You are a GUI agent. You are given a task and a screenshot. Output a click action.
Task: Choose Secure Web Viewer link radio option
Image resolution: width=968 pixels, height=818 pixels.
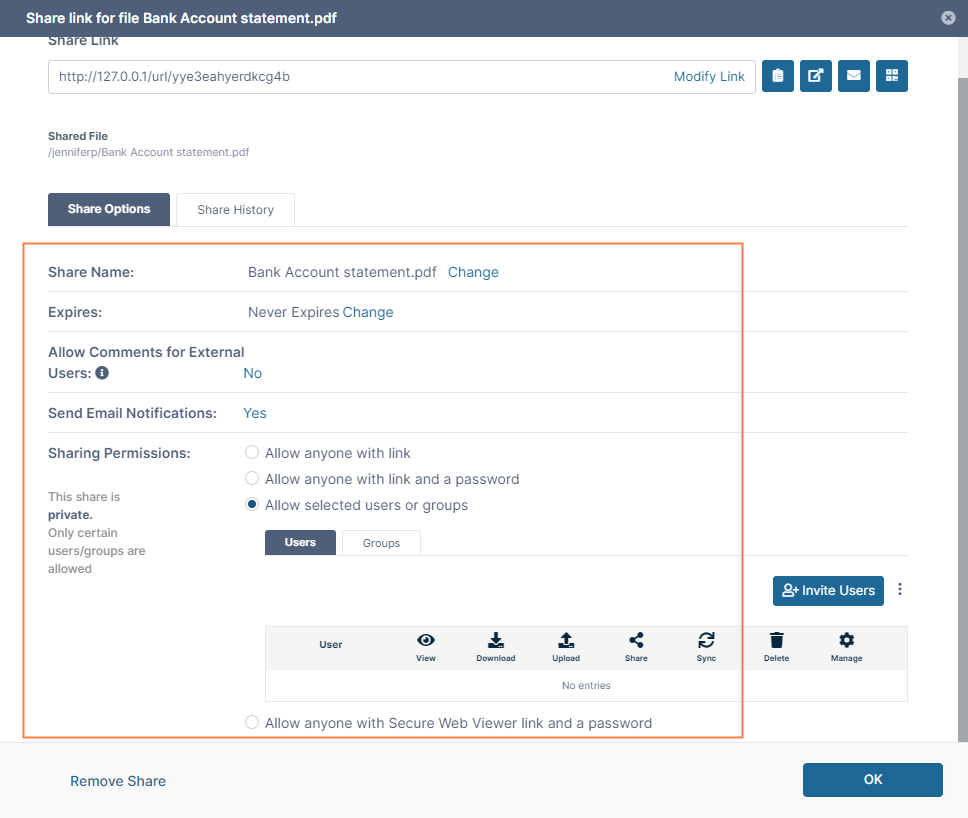252,723
